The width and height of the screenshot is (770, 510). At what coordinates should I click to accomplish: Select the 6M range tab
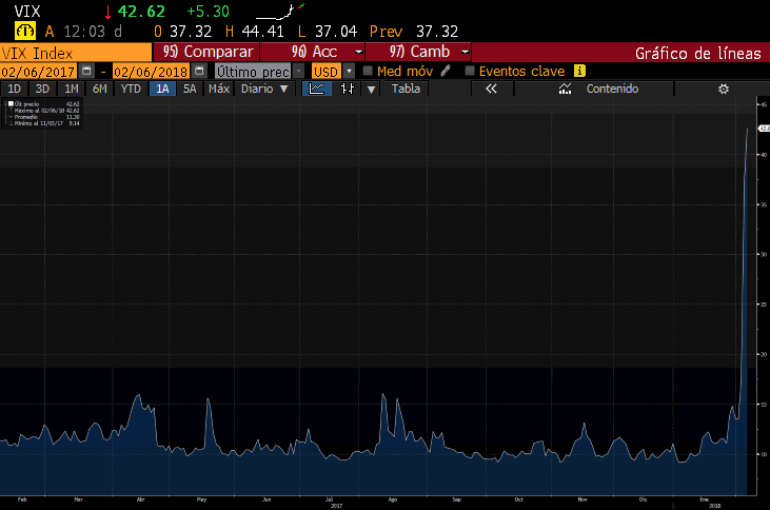click(100, 89)
